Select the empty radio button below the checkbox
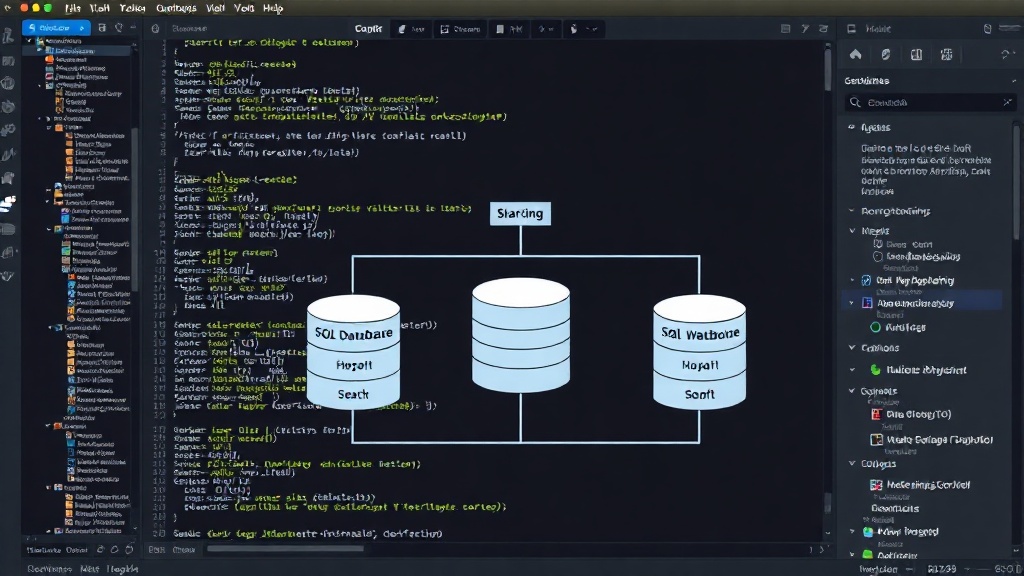Screen dimensions: 1024x576 pos(878,257)
